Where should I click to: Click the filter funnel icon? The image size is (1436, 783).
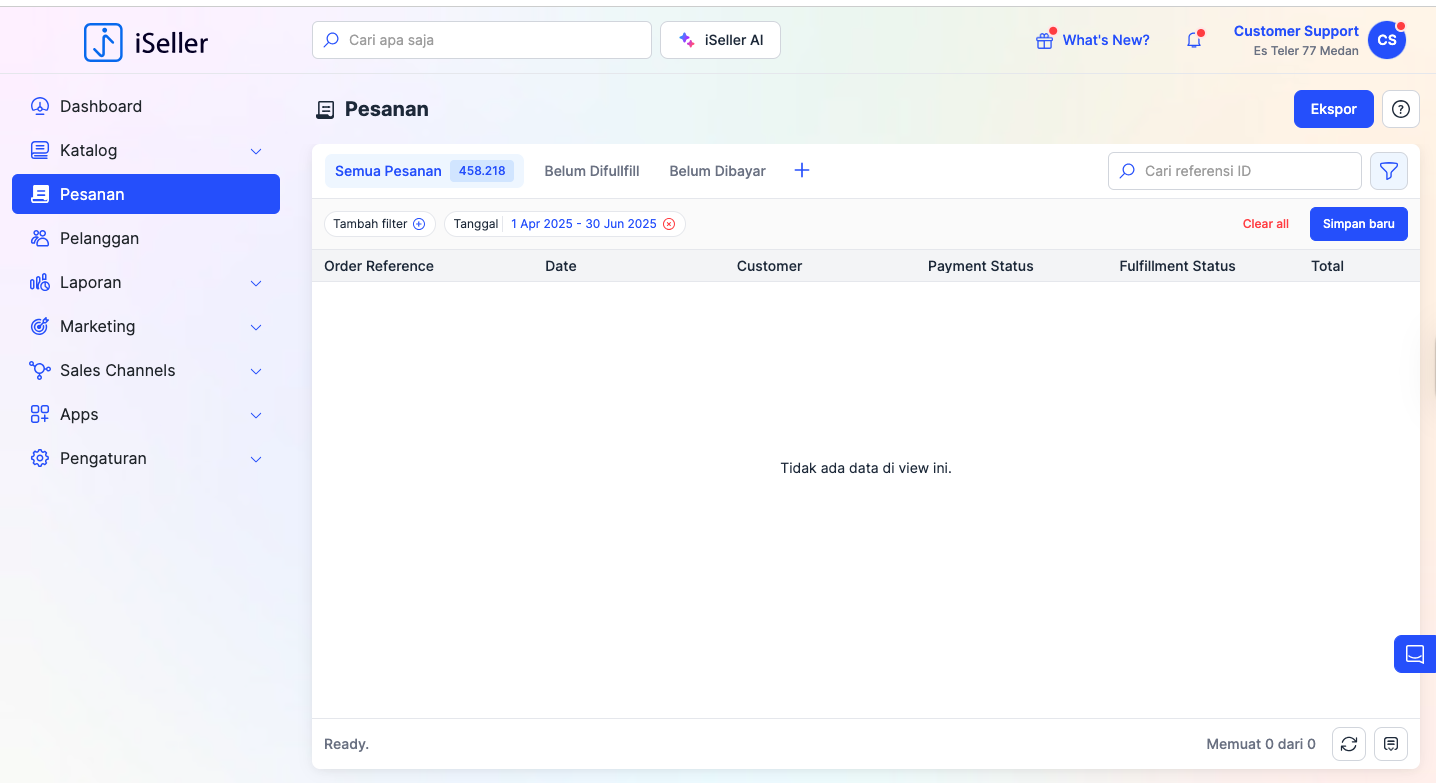point(1388,171)
